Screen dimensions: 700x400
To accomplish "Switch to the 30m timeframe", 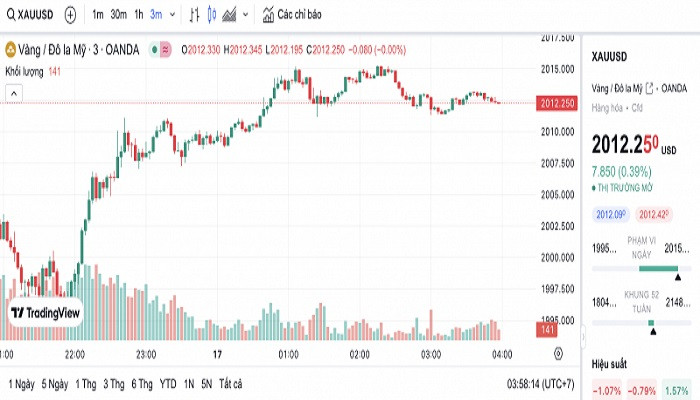I will tap(118, 15).
